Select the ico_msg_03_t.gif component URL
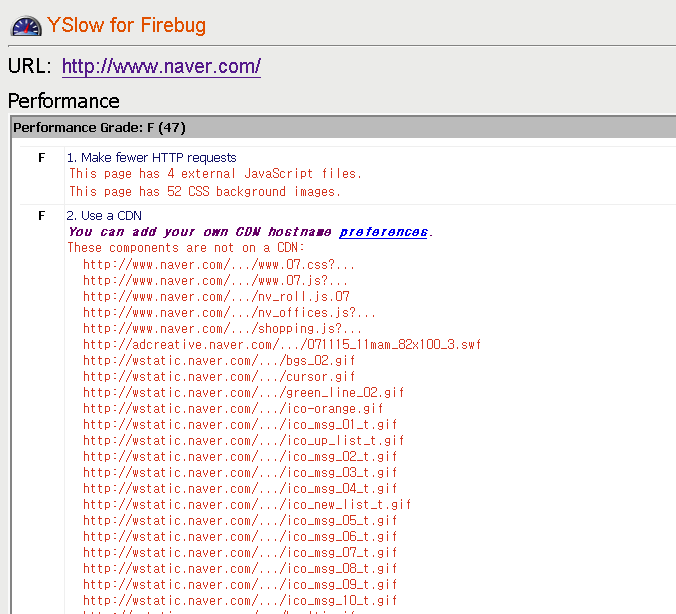 240,473
